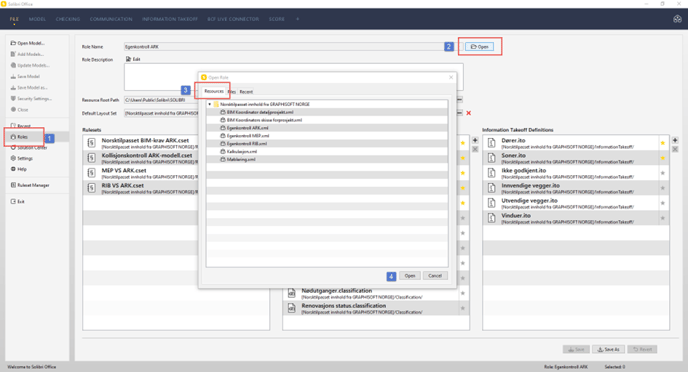The width and height of the screenshot is (688, 372).
Task: Select the INFORMATION TAKEOFF tab
Action: pyautogui.click(x=170, y=19)
